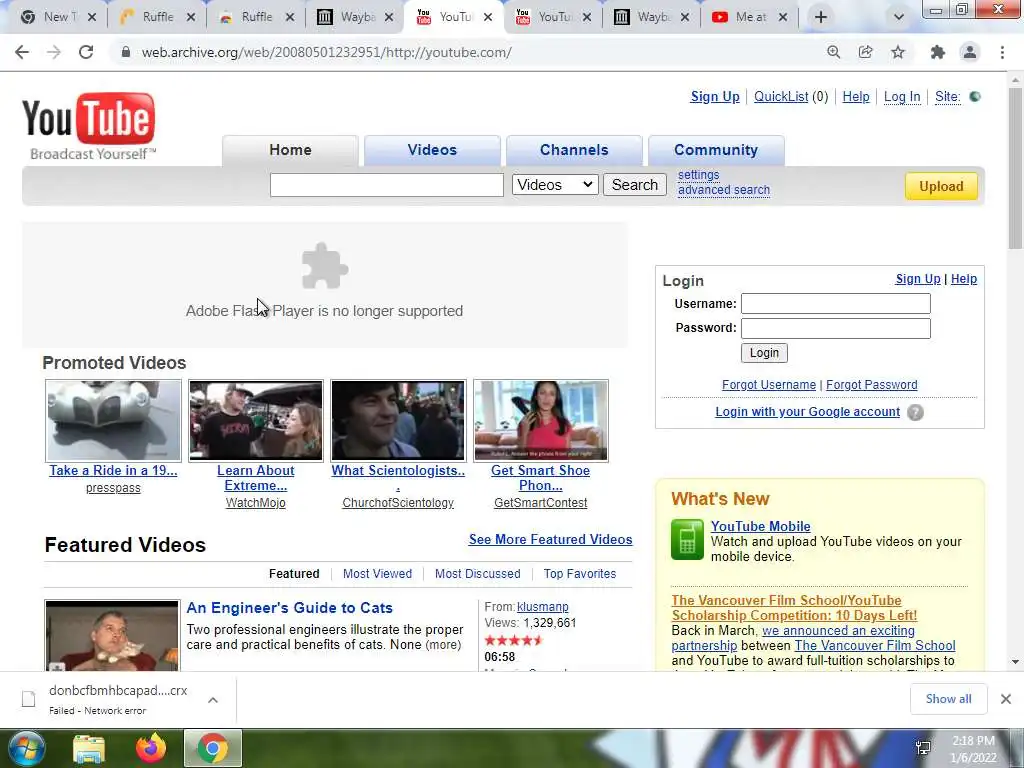The image size is (1024, 768).
Task: Open the Chrome profile avatar icon
Action: [970, 52]
